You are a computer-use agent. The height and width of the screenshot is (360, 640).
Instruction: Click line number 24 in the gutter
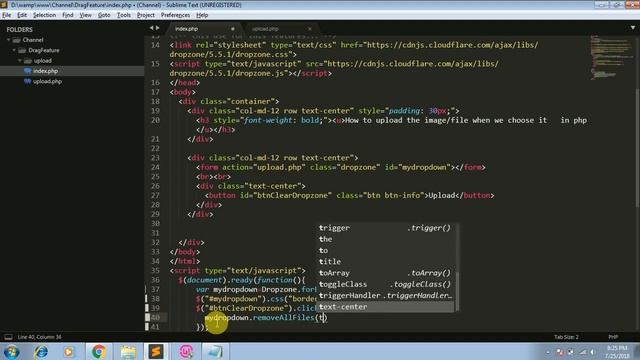point(155,167)
